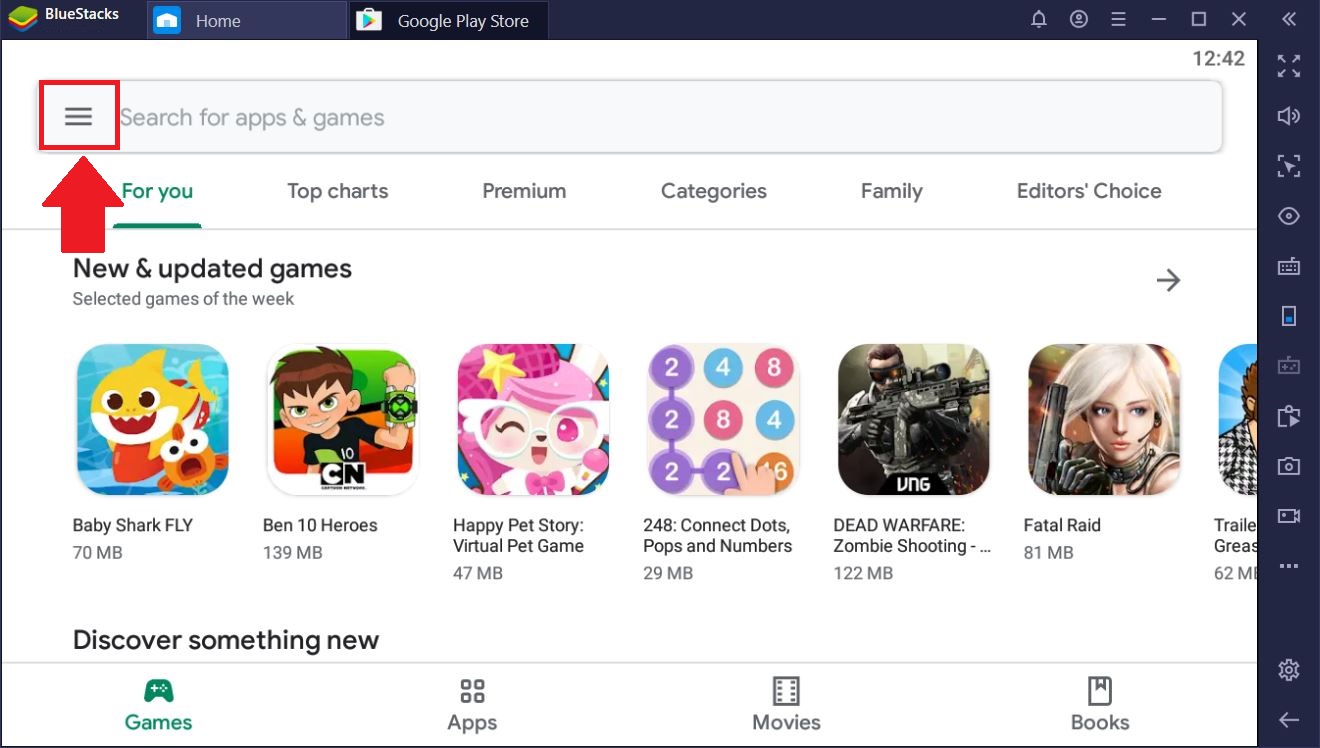This screenshot has height=748, width=1320.
Task: Click the video record icon in sidebar
Action: [x=1289, y=516]
